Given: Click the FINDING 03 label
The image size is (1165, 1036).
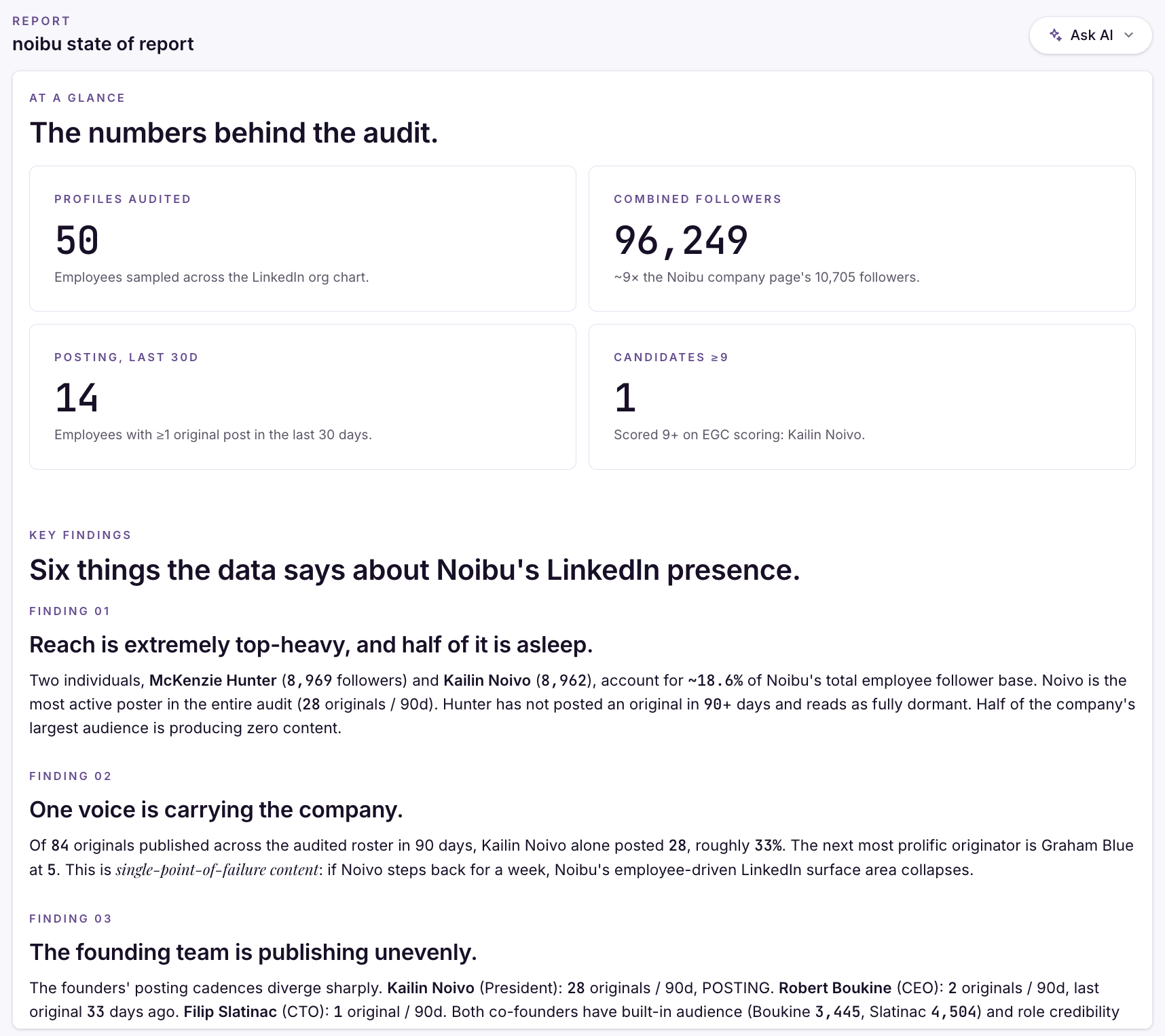Looking at the screenshot, I should (x=70, y=919).
